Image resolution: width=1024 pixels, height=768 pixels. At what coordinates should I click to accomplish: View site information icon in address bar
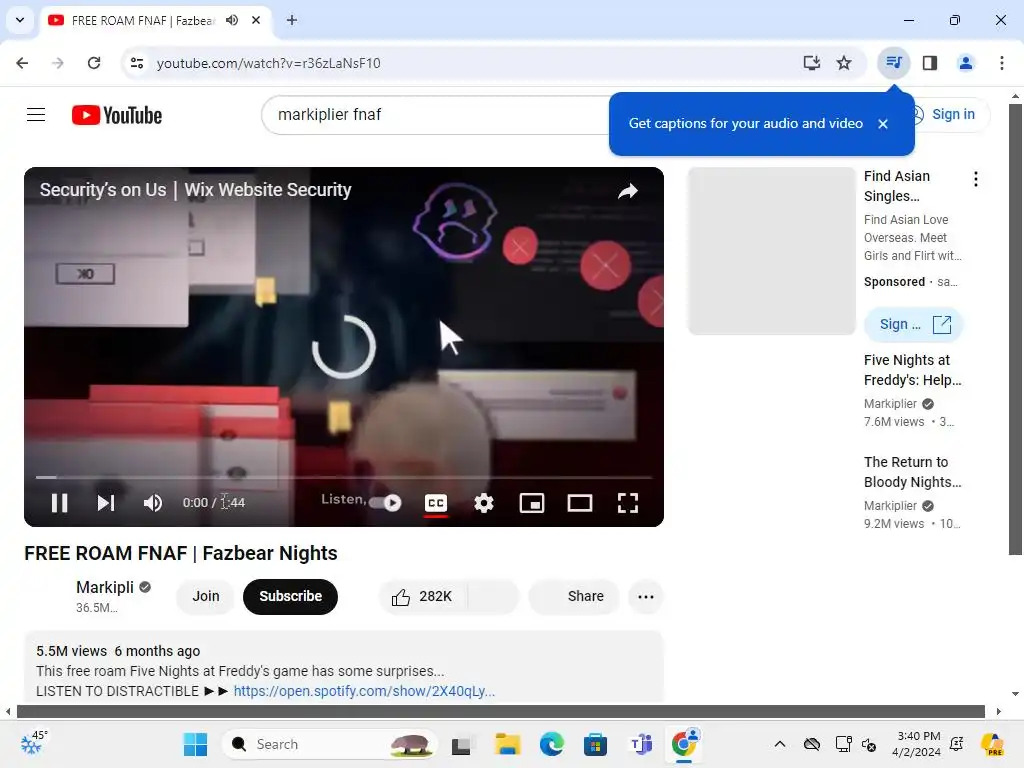coord(137,63)
